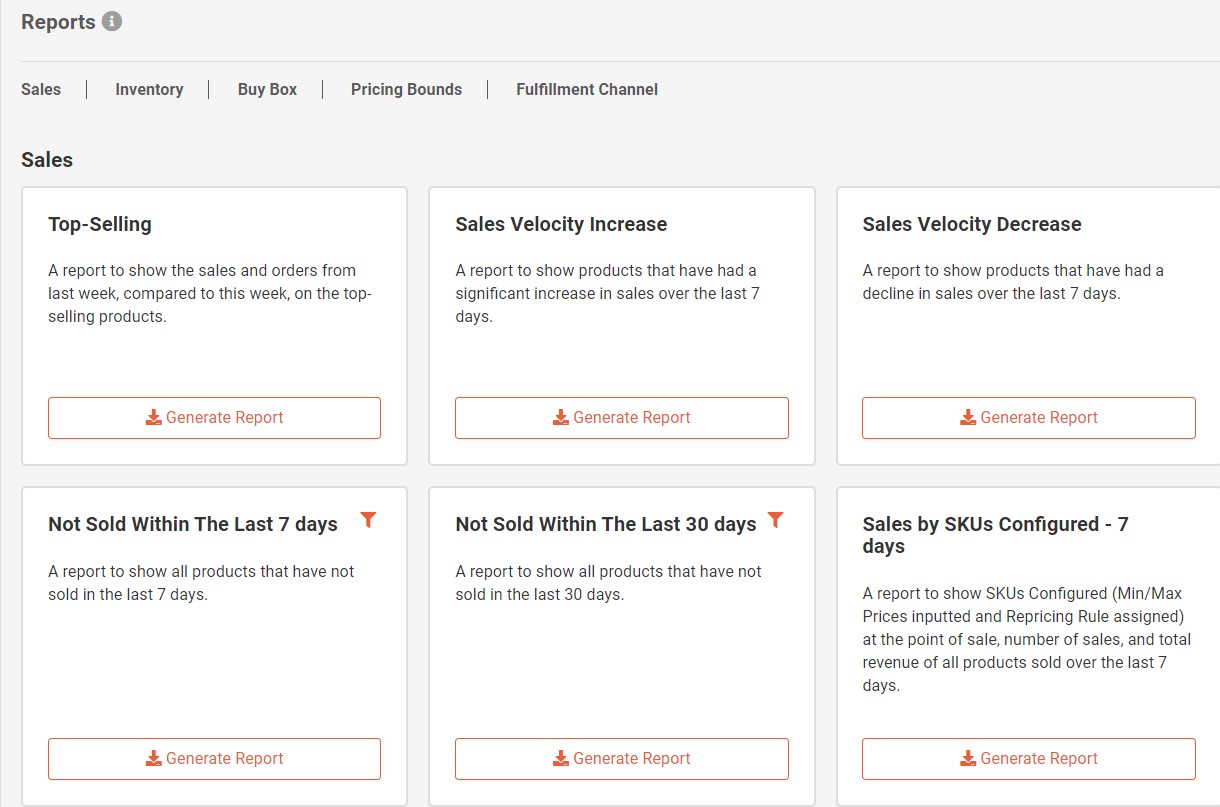Switch to the Buy Box tab
The height and width of the screenshot is (807, 1220).
coord(267,89)
